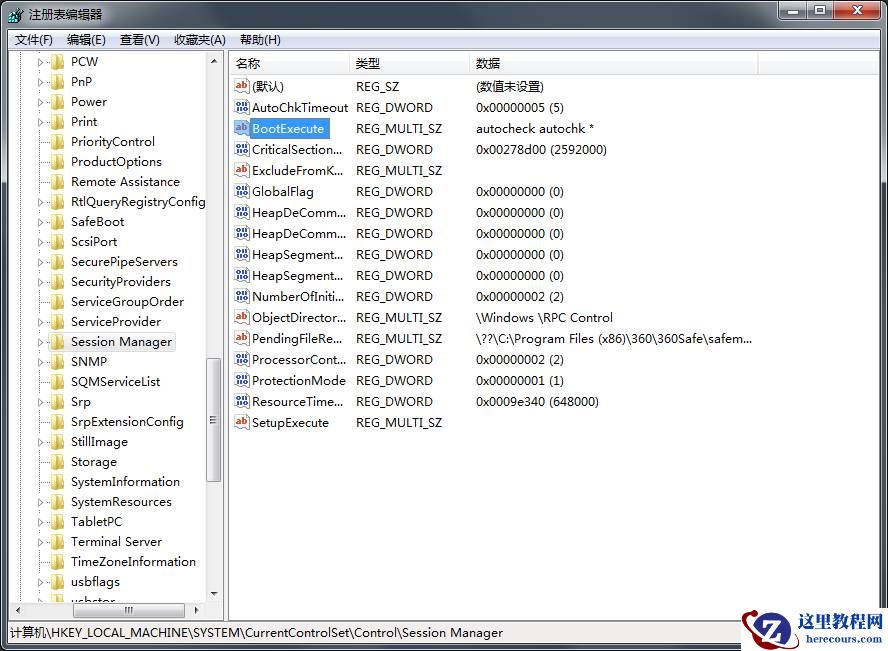Click the ab icon next to the (默认) value
The width and height of the screenshot is (888, 651).
tap(241, 86)
